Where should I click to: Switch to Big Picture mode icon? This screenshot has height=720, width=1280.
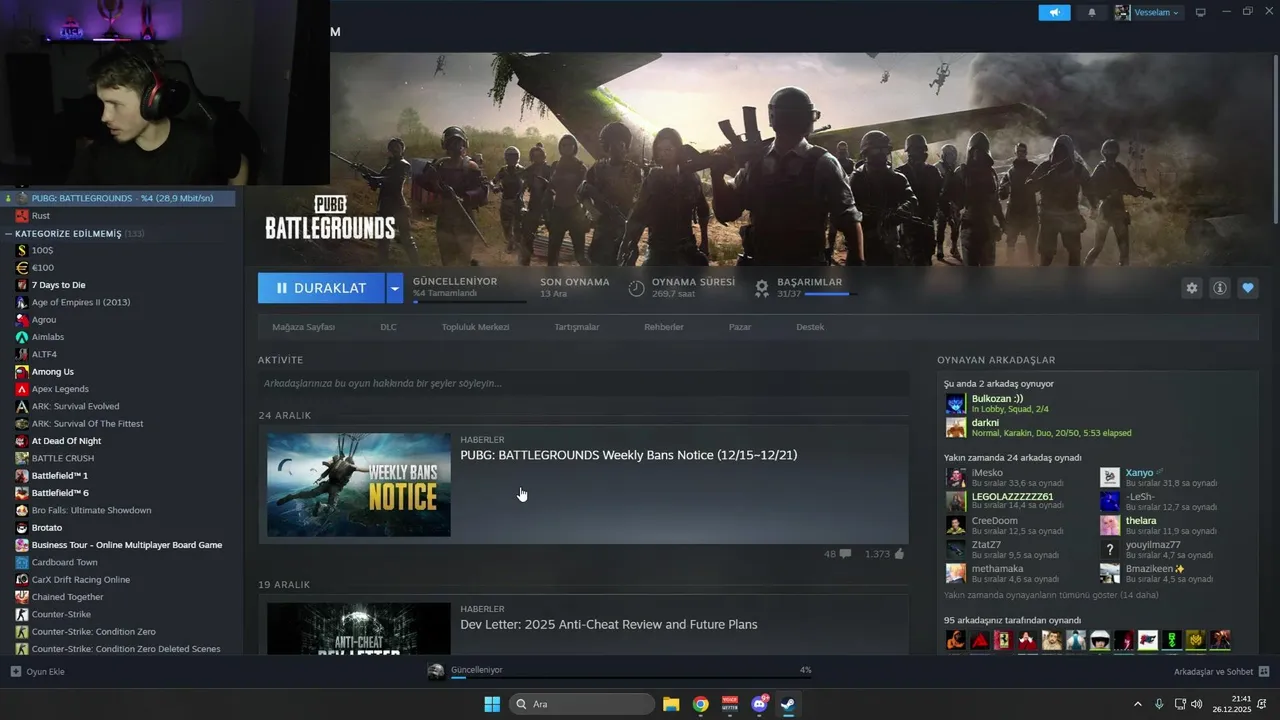tap(1201, 13)
